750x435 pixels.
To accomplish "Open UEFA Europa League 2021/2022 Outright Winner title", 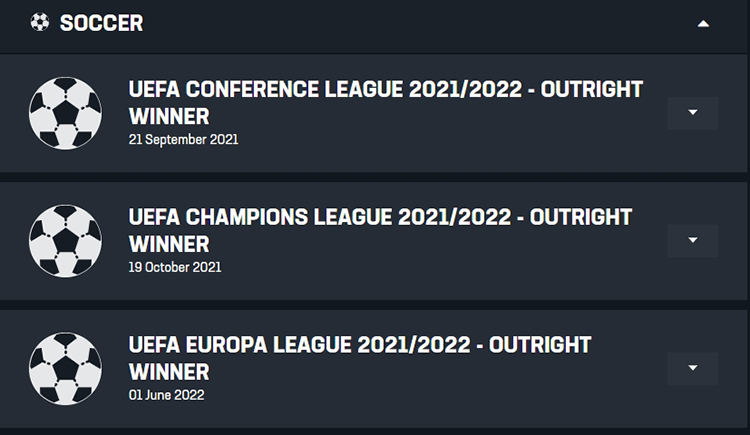I will point(360,358).
